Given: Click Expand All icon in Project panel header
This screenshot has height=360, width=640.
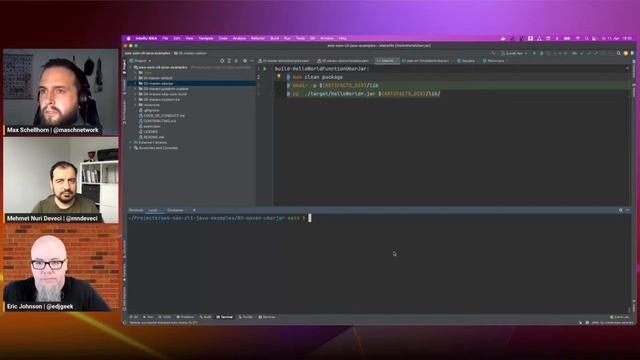Looking at the screenshot, I should click(229, 61).
